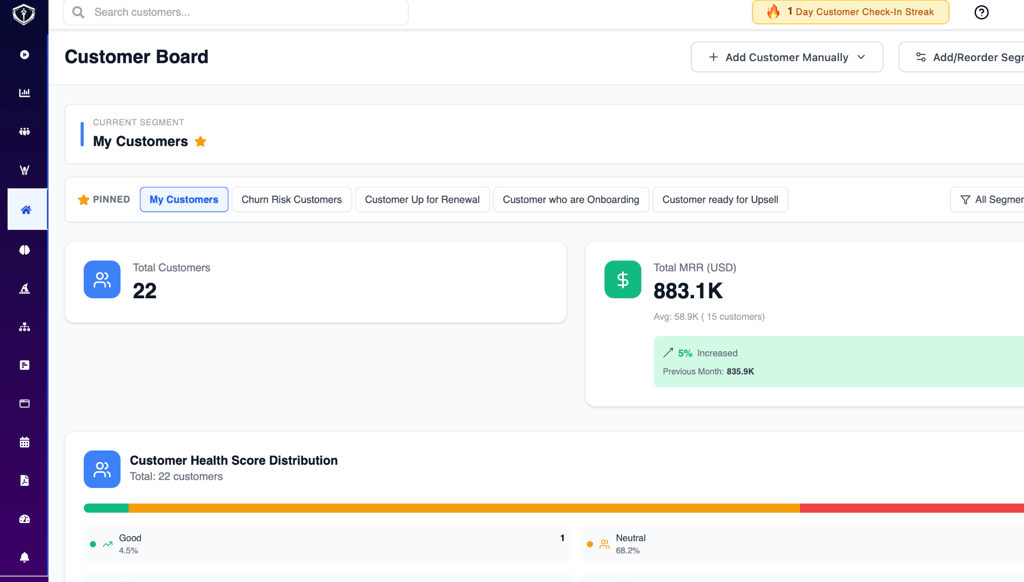Open the PDF file sidebar icon
This screenshot has height=582, width=1024.
tap(24, 481)
